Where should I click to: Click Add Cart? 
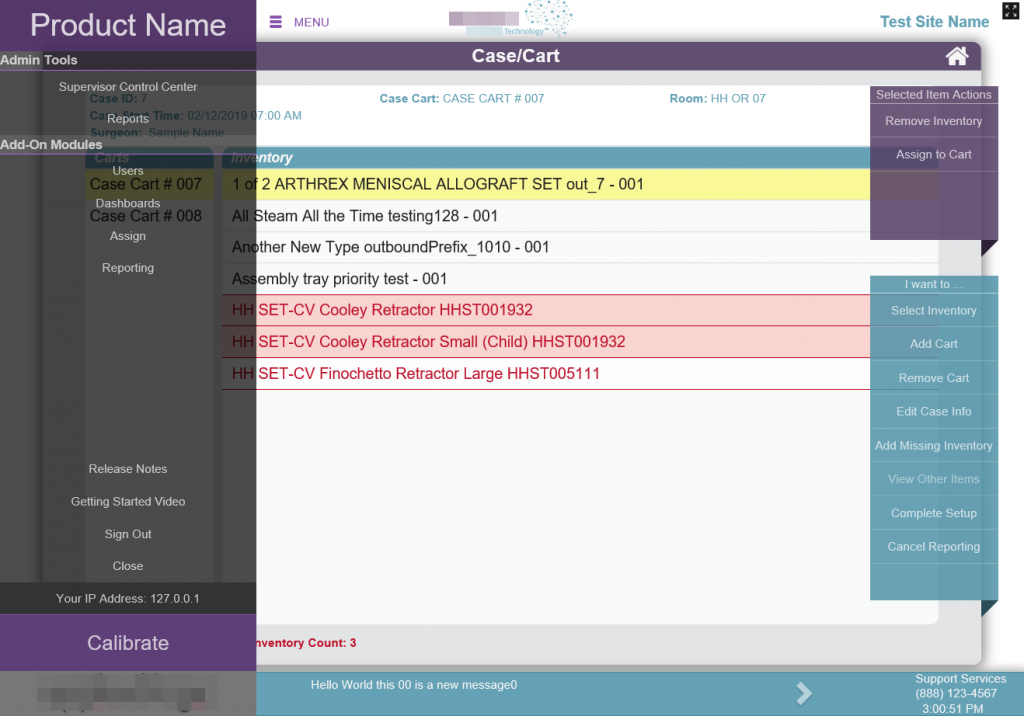(933, 344)
